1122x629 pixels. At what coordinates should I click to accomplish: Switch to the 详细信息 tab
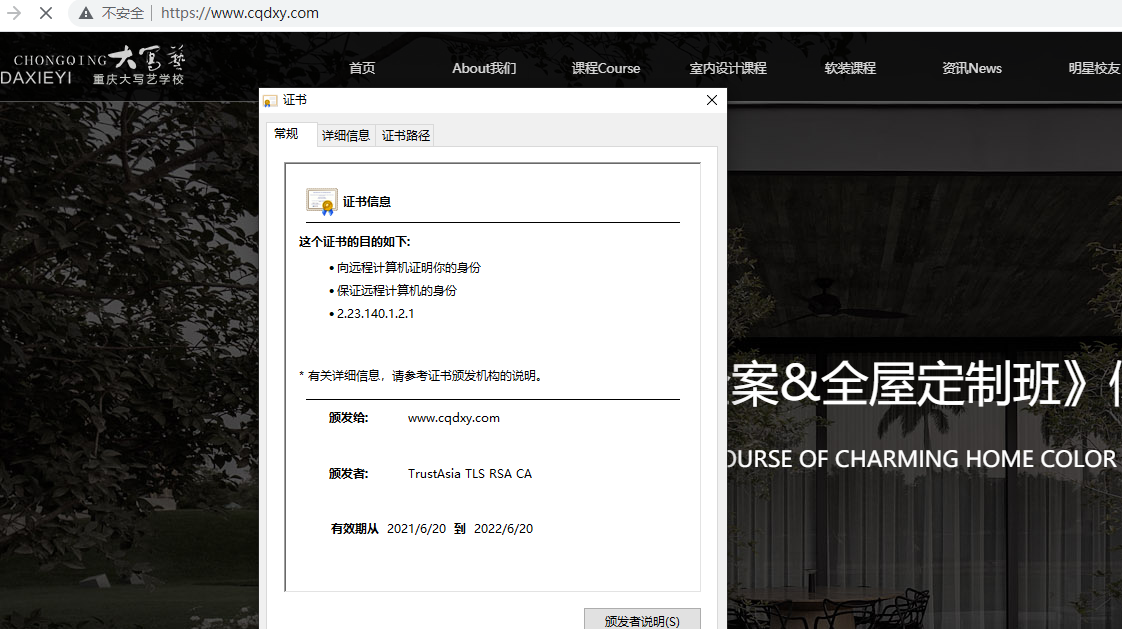[x=345, y=134]
